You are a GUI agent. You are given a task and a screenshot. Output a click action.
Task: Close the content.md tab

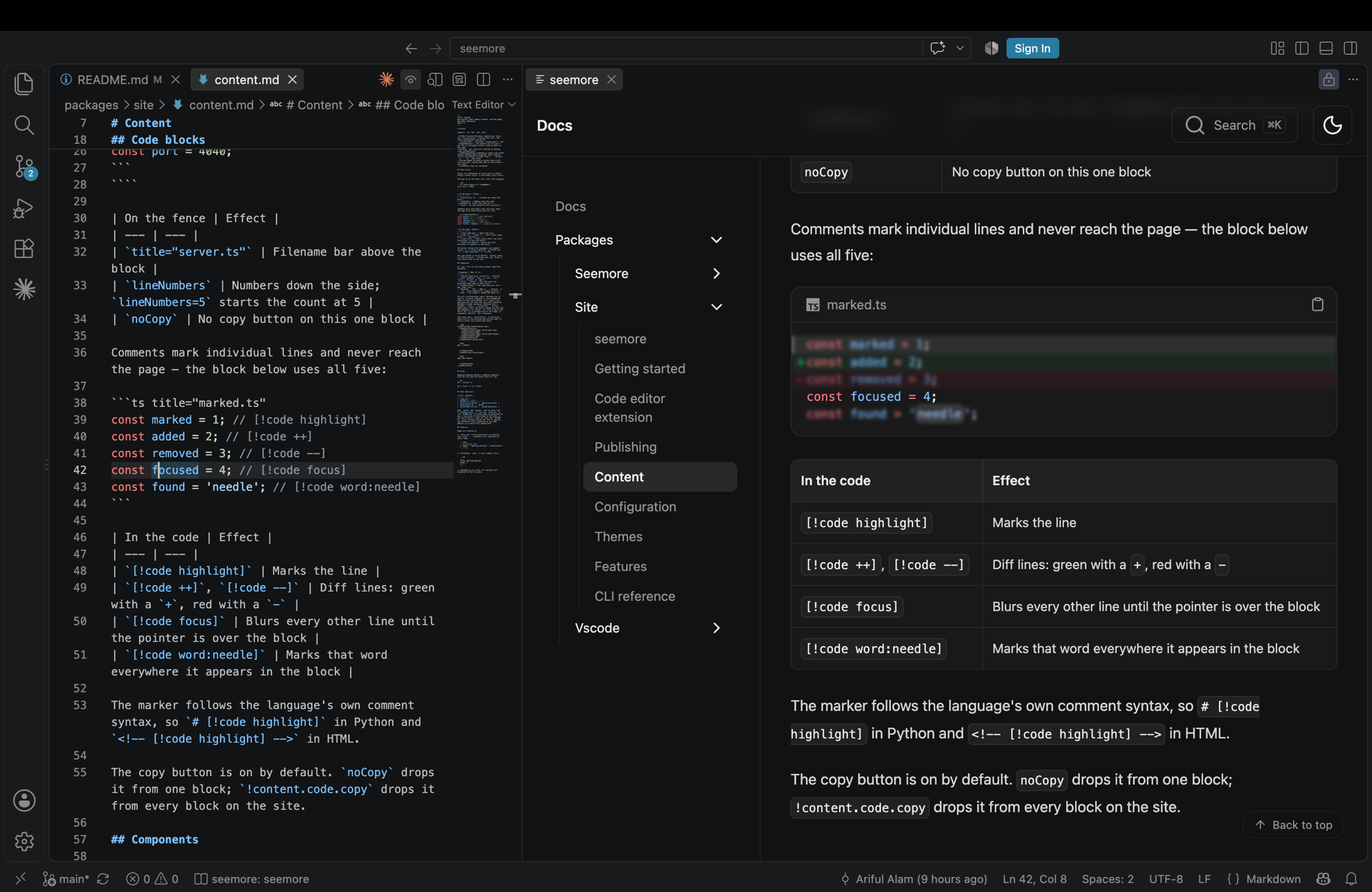pos(292,80)
